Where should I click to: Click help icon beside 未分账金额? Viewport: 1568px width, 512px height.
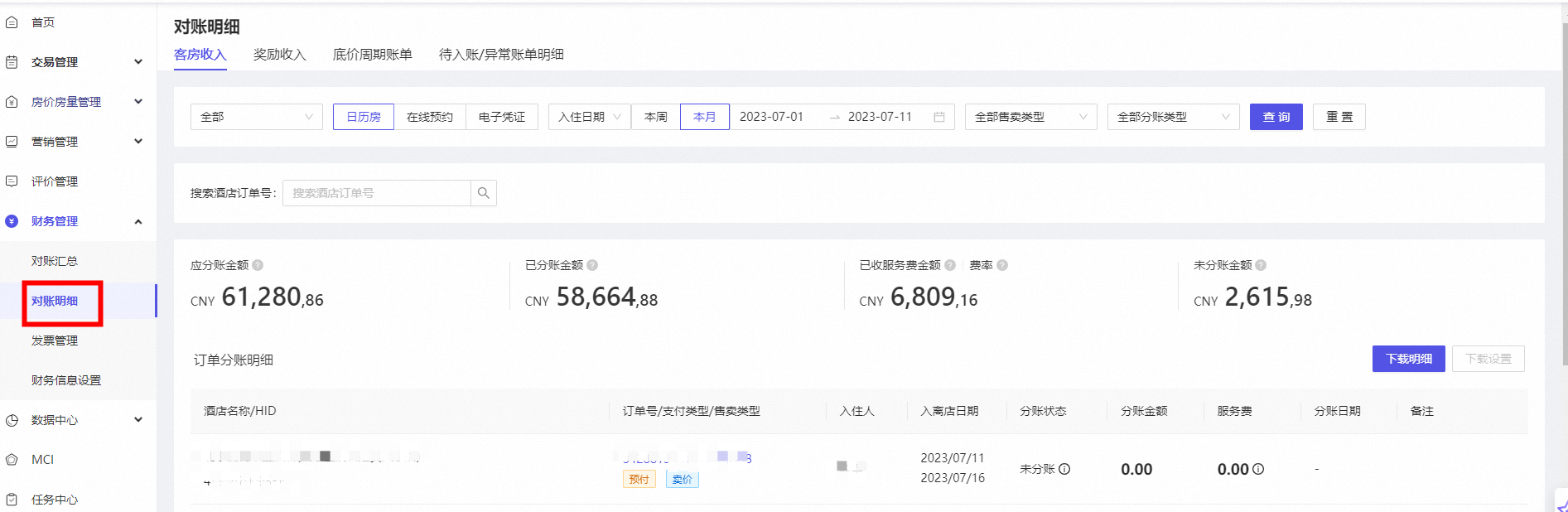[1261, 265]
